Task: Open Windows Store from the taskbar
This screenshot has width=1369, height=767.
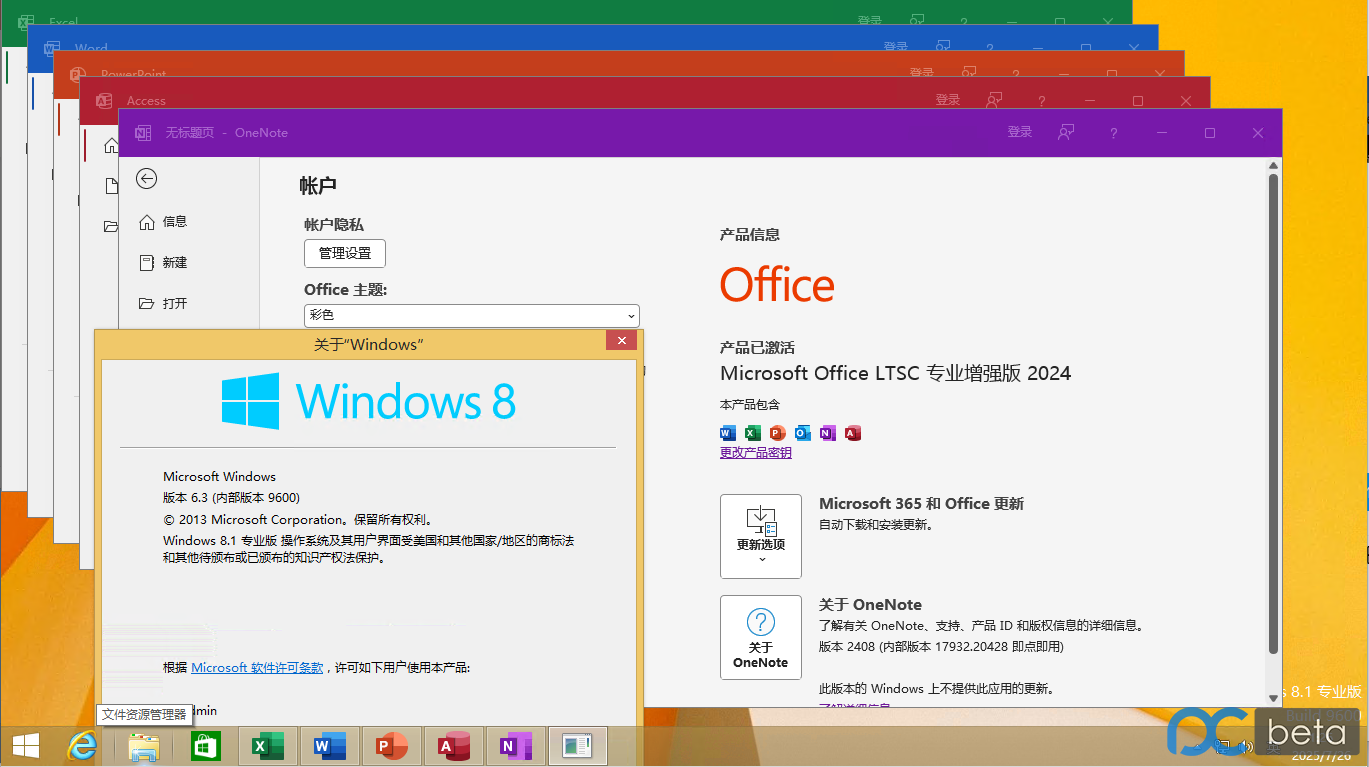Action: pos(206,746)
